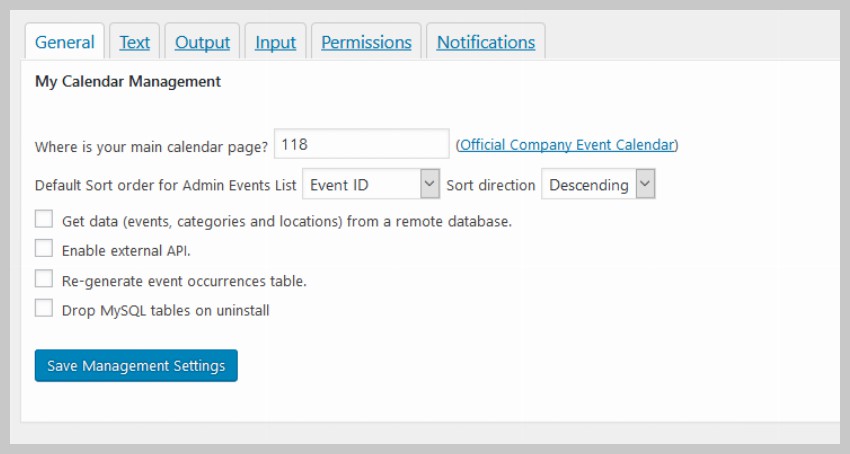The width and height of the screenshot is (850, 454).
Task: Open the Official Company Event Calendar link
Action: [567, 145]
